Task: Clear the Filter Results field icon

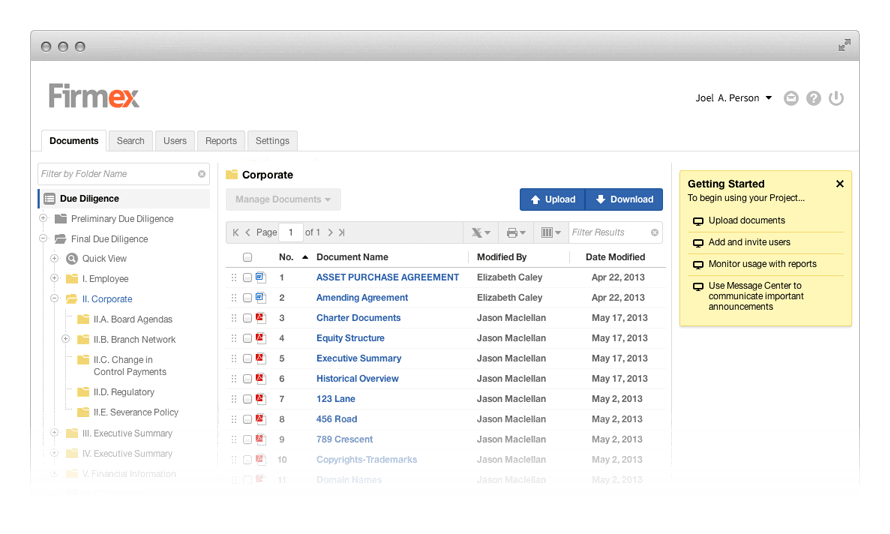Action: (x=655, y=233)
